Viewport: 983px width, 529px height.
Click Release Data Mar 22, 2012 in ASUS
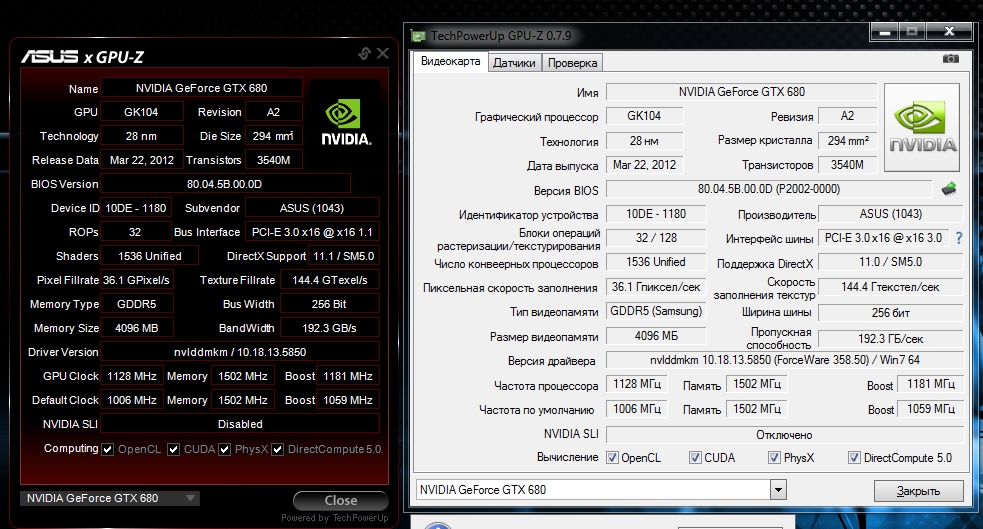tap(142, 160)
